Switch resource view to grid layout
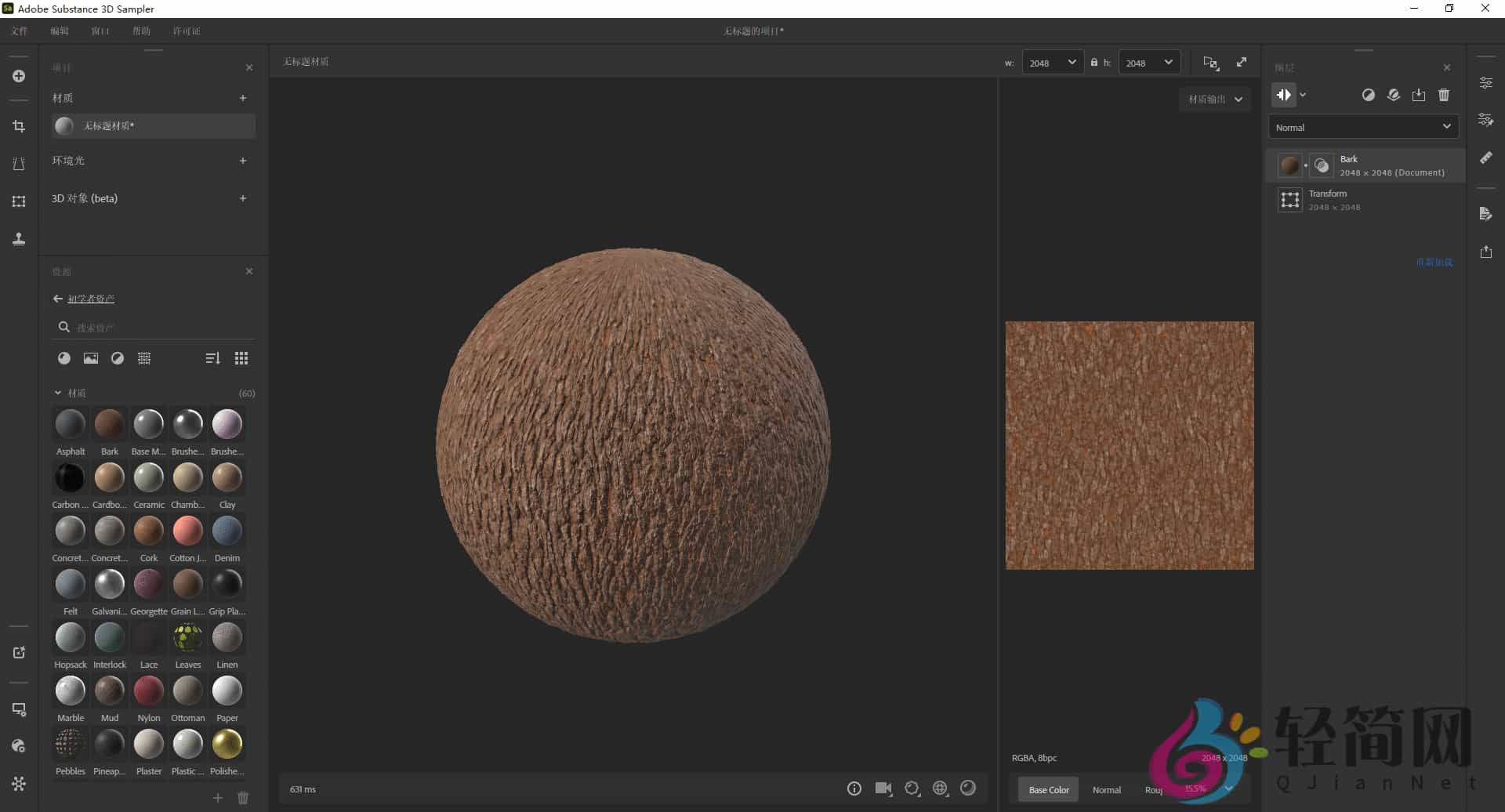This screenshot has width=1505, height=812. click(241, 358)
